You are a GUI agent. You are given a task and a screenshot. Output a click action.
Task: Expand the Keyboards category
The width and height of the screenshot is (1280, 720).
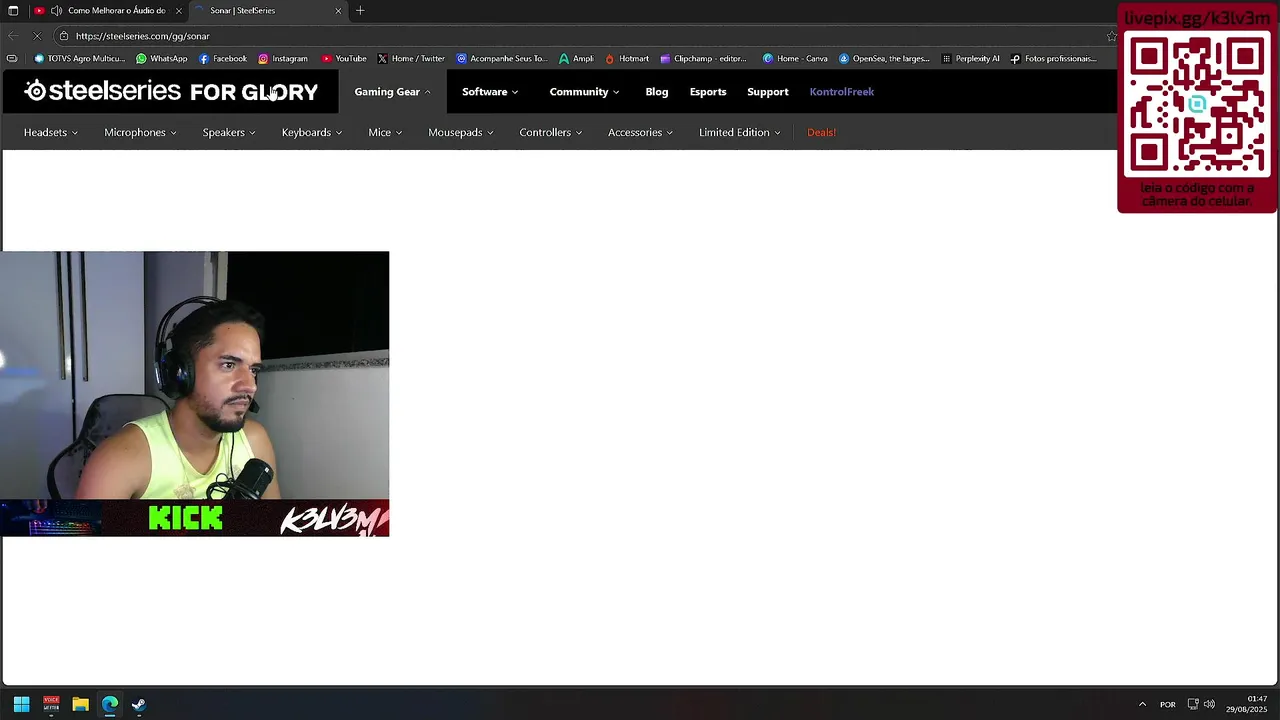click(x=312, y=132)
